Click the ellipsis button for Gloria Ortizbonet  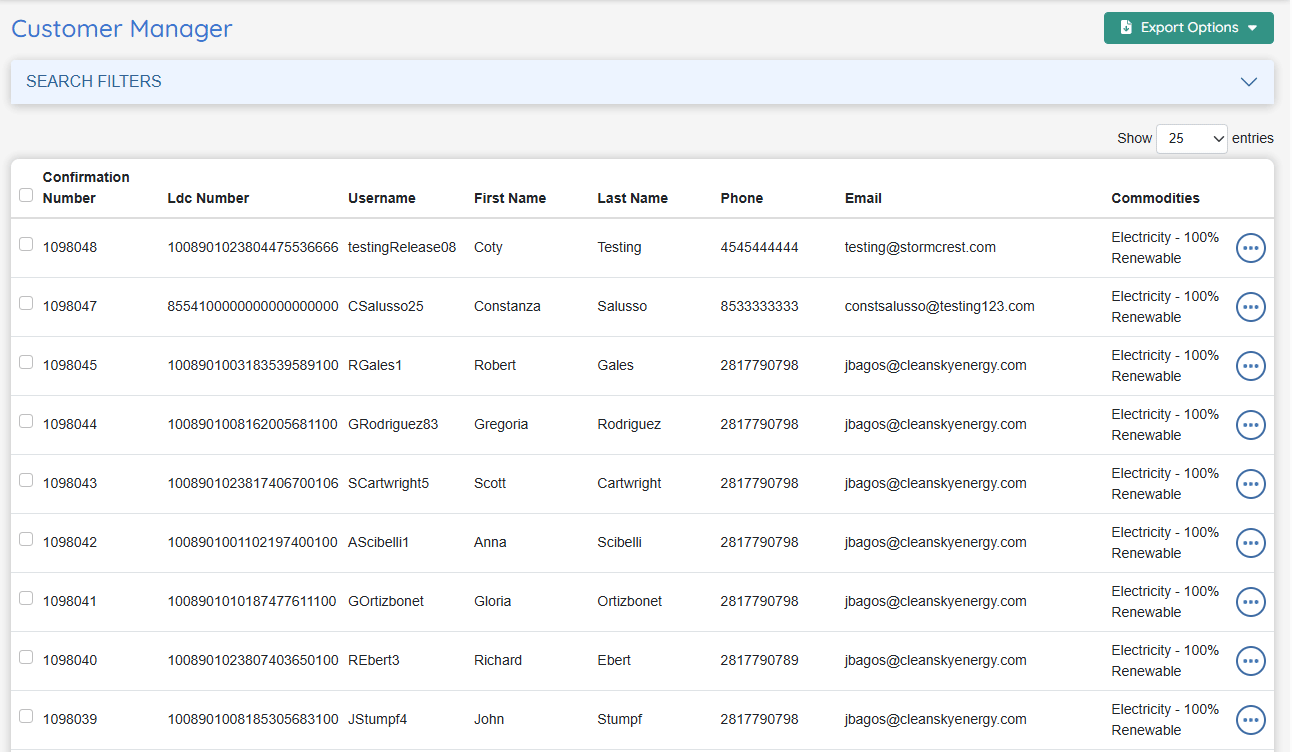(1250, 602)
